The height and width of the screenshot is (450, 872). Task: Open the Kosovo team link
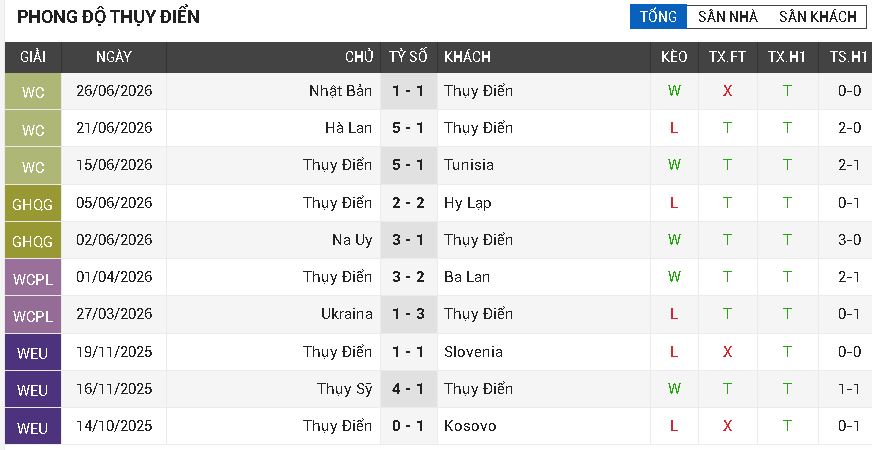point(470,426)
